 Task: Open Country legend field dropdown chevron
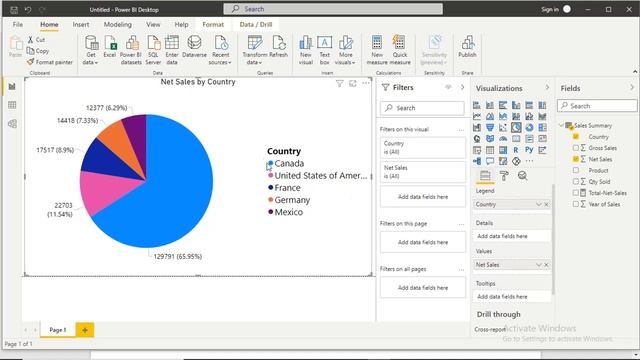click(538, 204)
